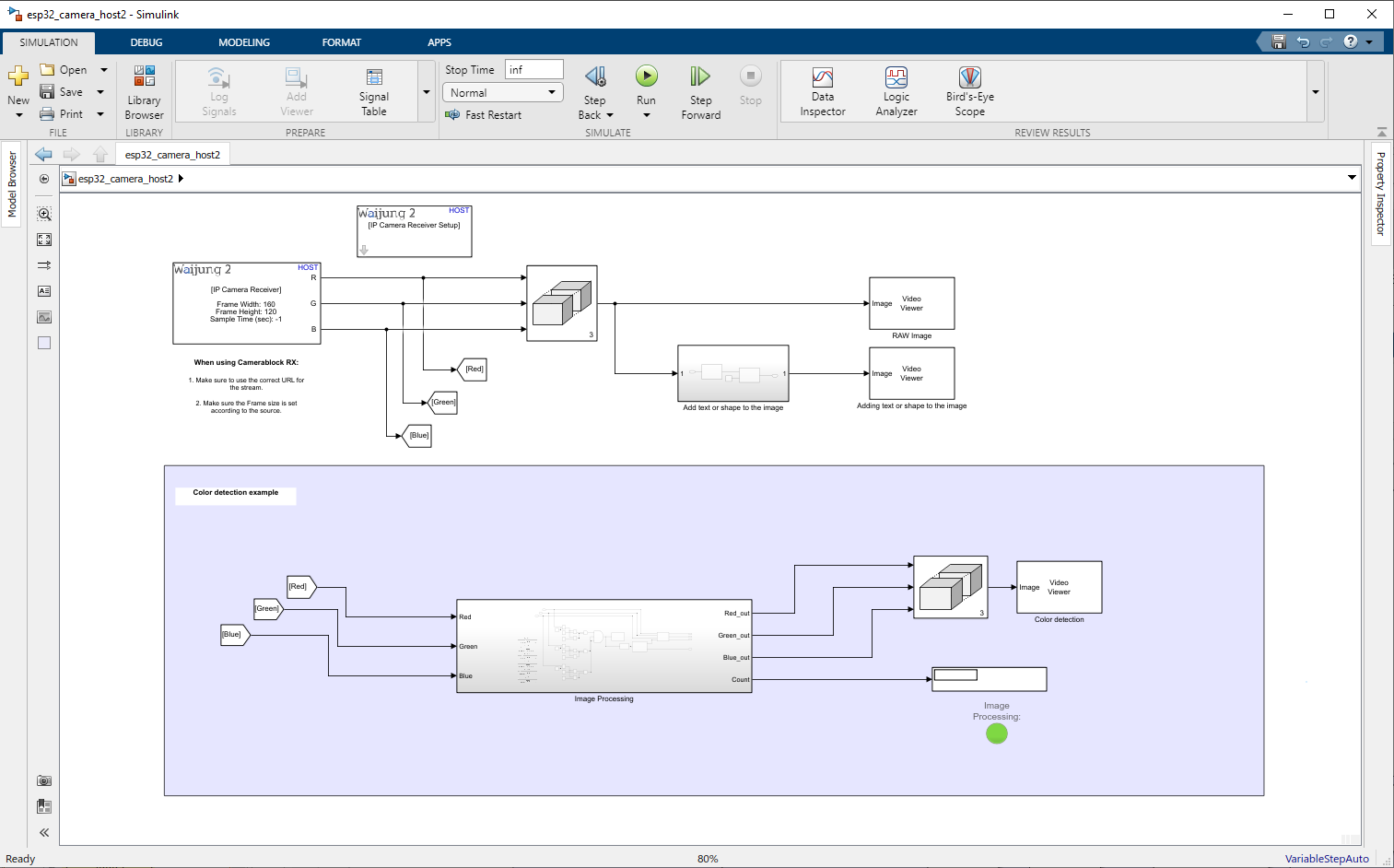Click the screenshot camera icon
Image resolution: width=1394 pixels, height=868 pixels.
pyautogui.click(x=44, y=780)
